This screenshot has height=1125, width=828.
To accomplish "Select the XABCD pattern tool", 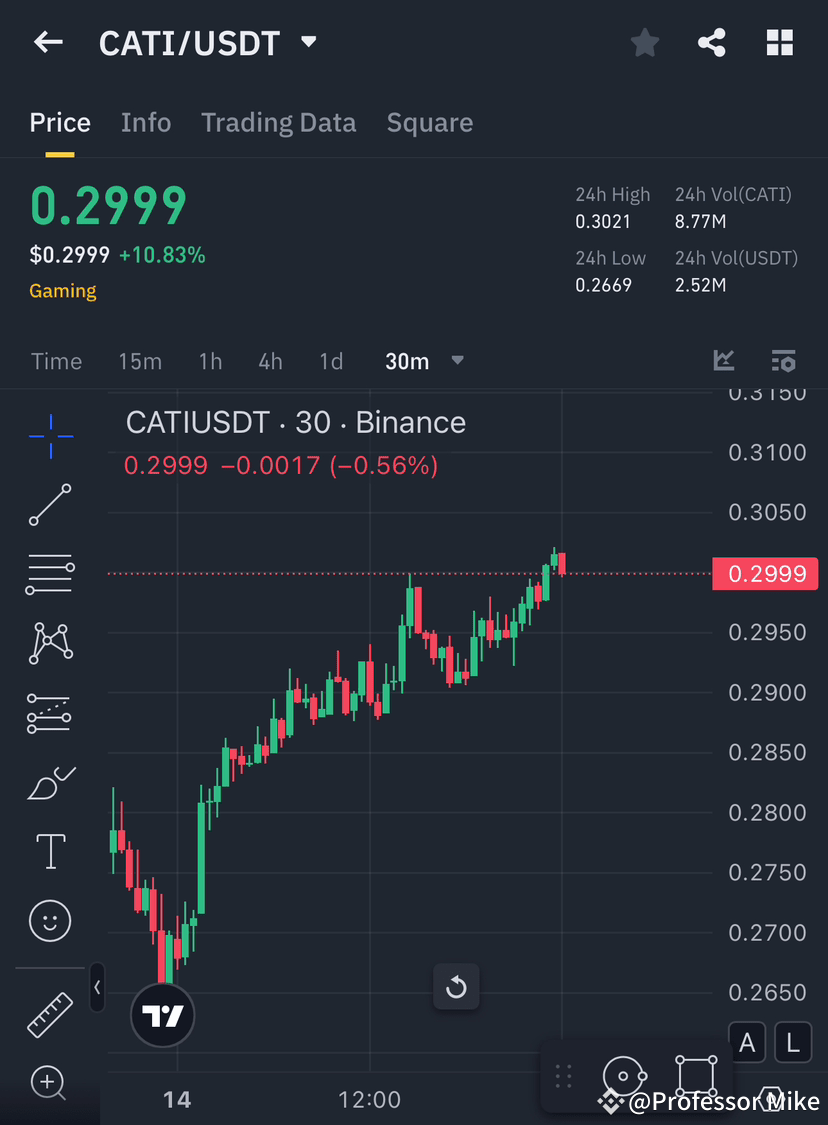I will (x=50, y=643).
